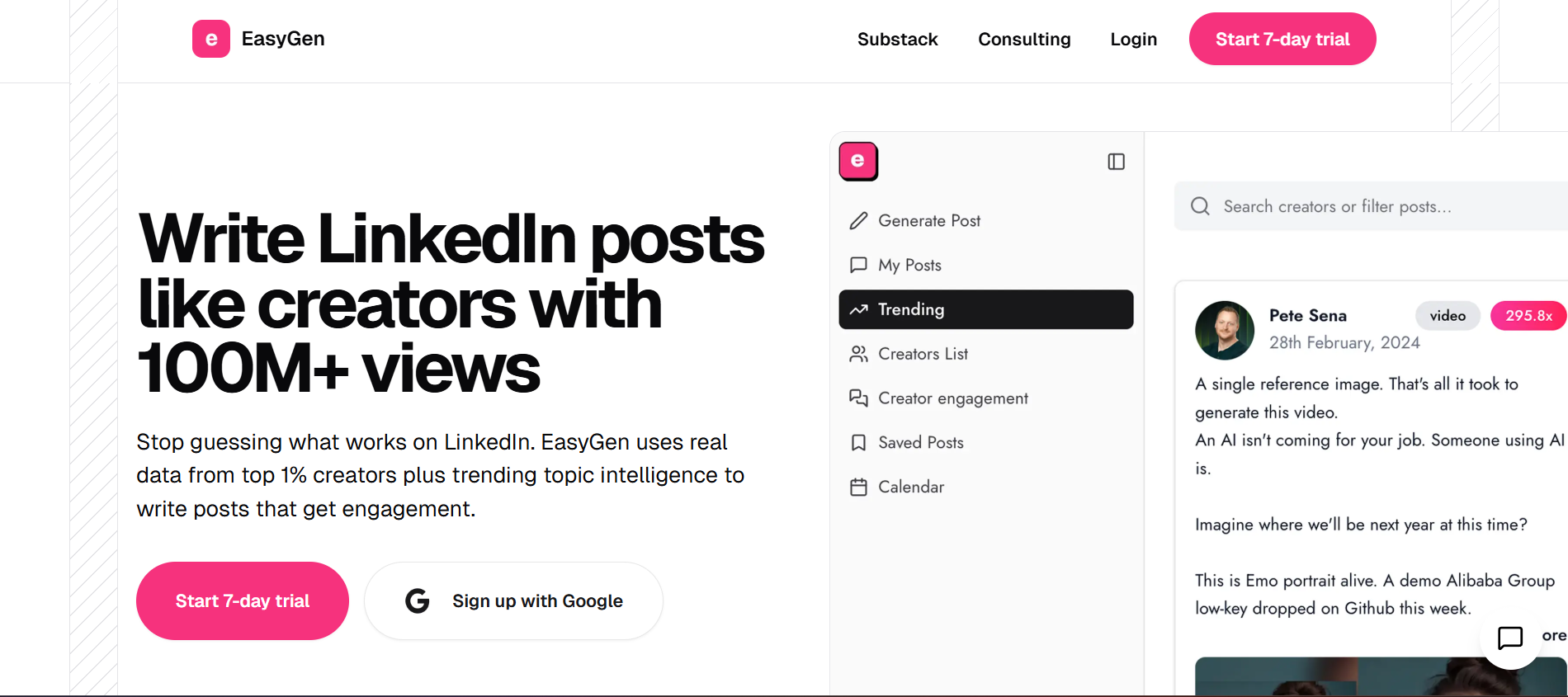
Task: Click the header Start 7-day trial button
Action: click(x=1282, y=39)
